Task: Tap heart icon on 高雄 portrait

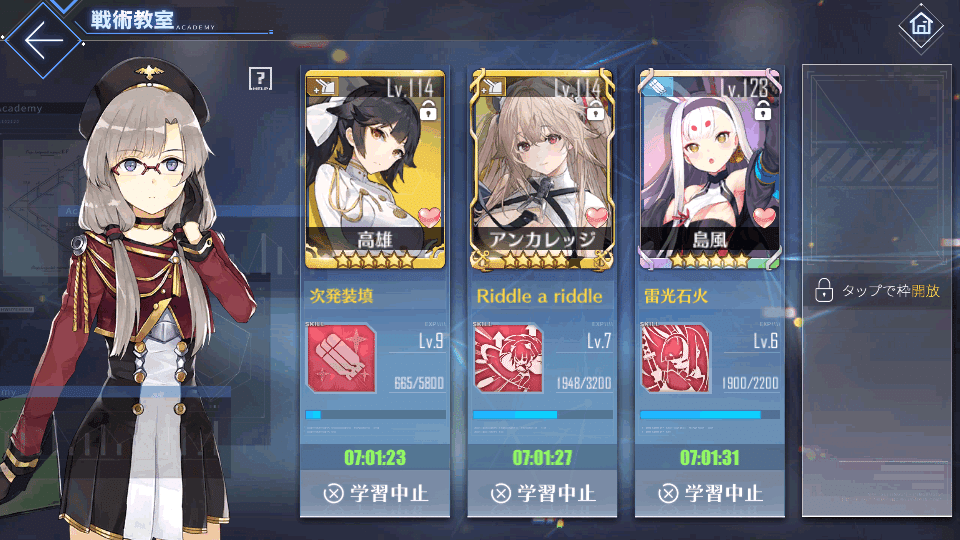Action: (429, 217)
